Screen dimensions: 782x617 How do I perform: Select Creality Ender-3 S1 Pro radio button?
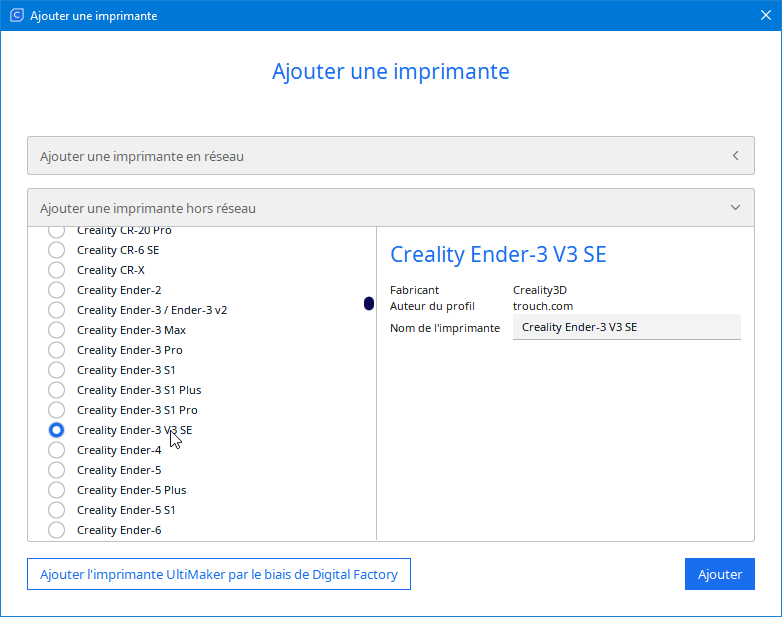[x=56, y=410]
